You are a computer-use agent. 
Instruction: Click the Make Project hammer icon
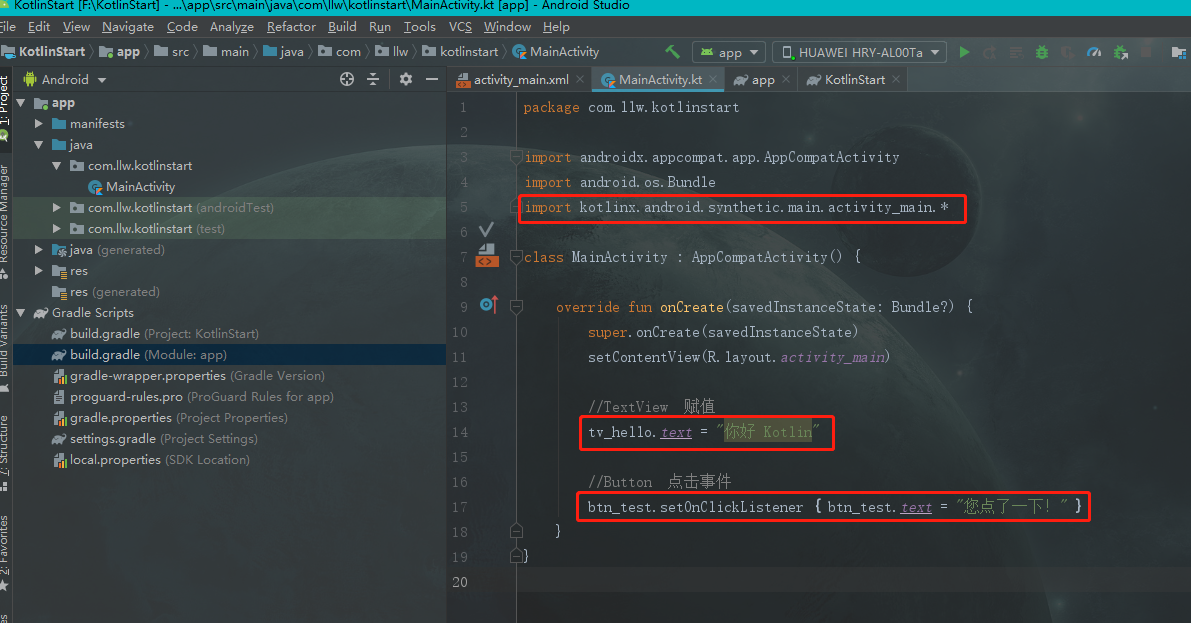pyautogui.click(x=672, y=52)
